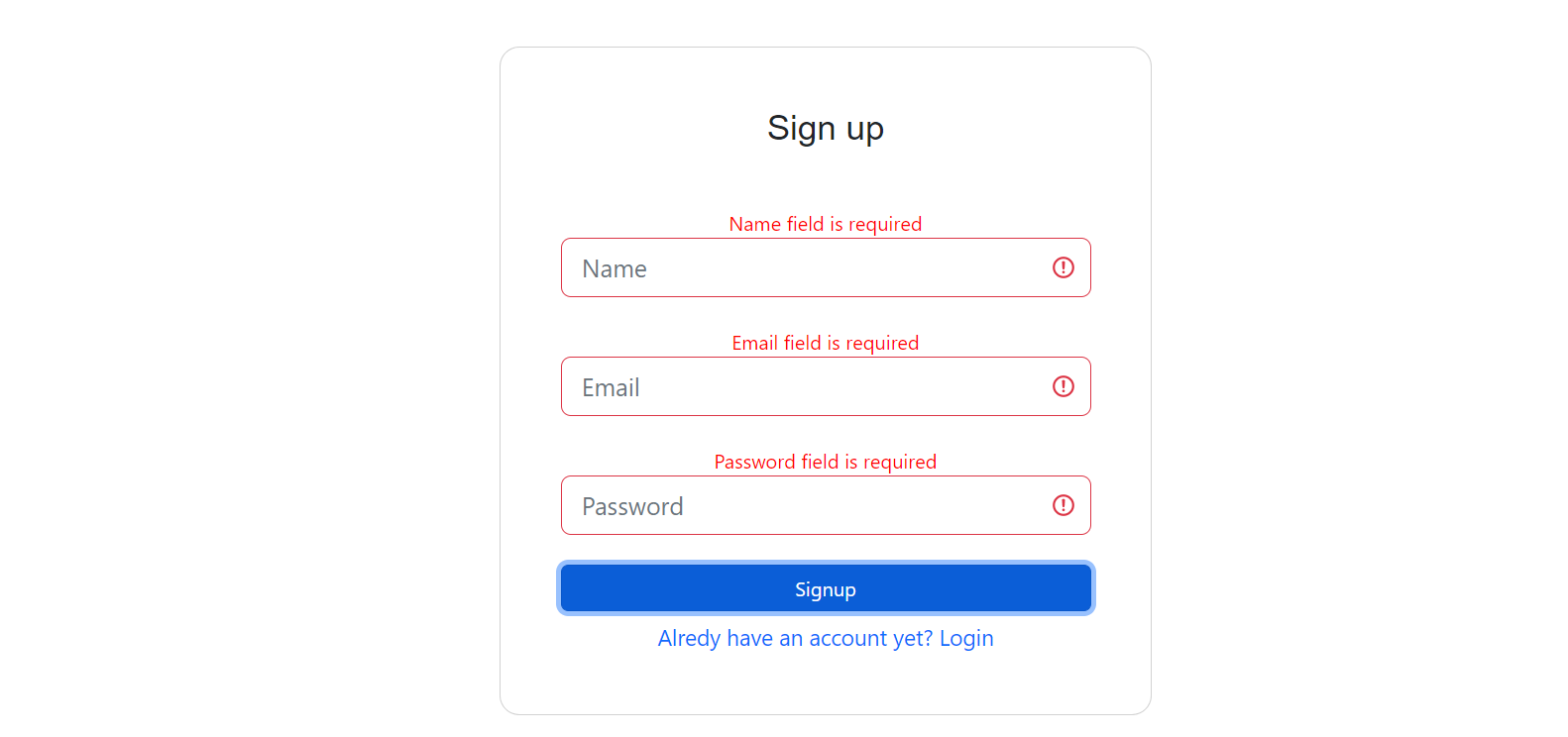Open the 'Alredy have an account yet? Login' link

825,639
